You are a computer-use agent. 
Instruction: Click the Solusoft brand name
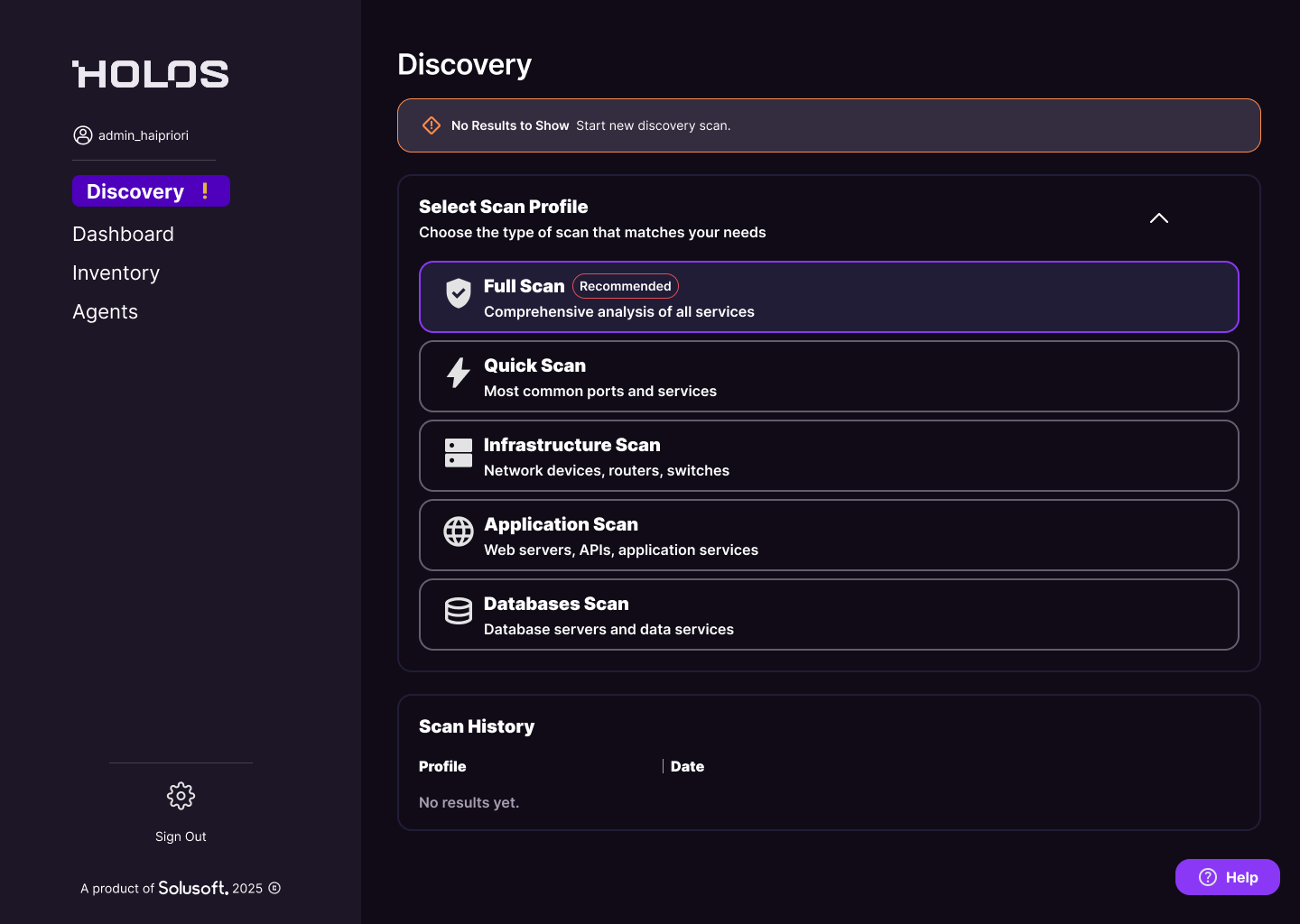(193, 888)
